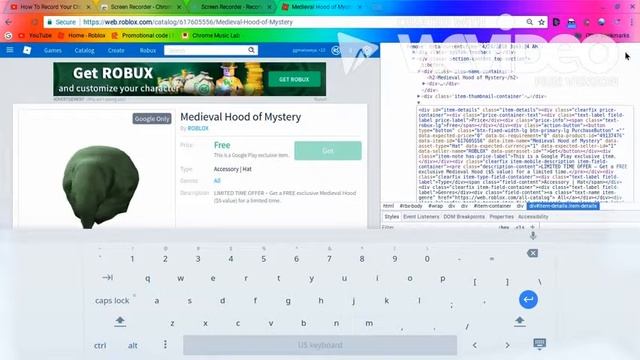The image size is (640, 360).
Task: Click the Roblox search input field
Action: pyautogui.click(x=205, y=50)
